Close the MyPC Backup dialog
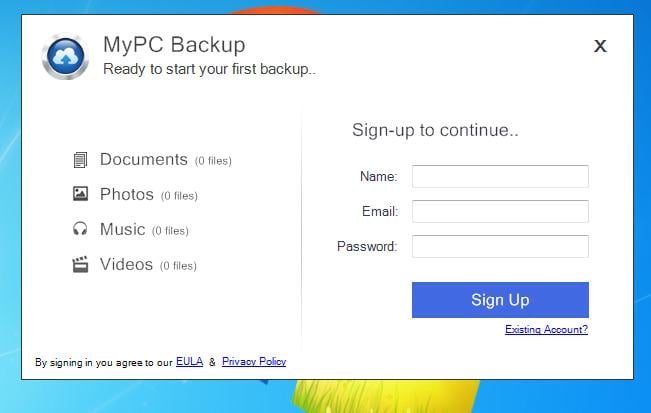The image size is (651, 413). [x=600, y=45]
